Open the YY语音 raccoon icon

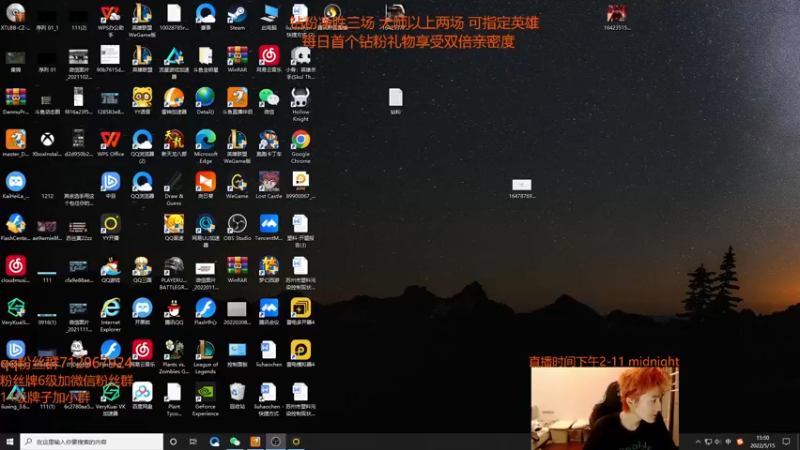[x=142, y=101]
